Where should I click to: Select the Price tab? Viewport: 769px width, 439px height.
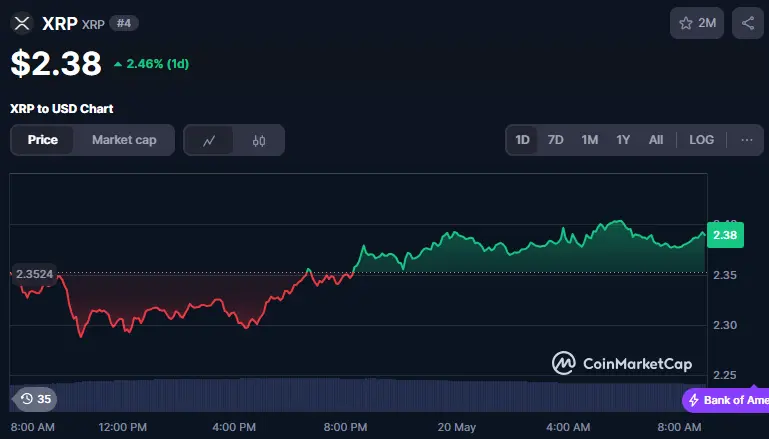tap(43, 140)
